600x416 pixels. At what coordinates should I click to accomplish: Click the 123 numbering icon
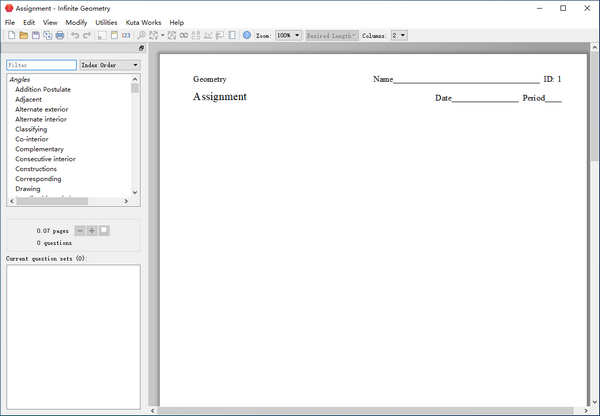[x=126, y=35]
